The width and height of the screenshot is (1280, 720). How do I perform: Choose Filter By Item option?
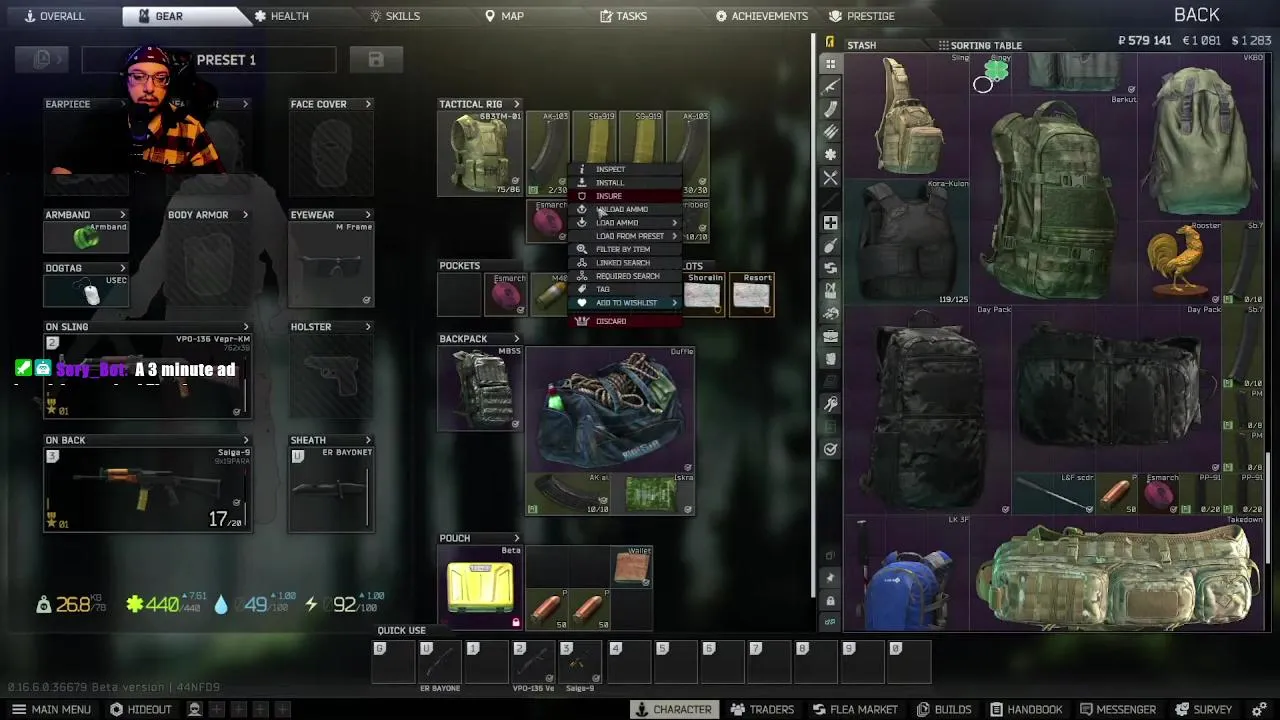623,249
